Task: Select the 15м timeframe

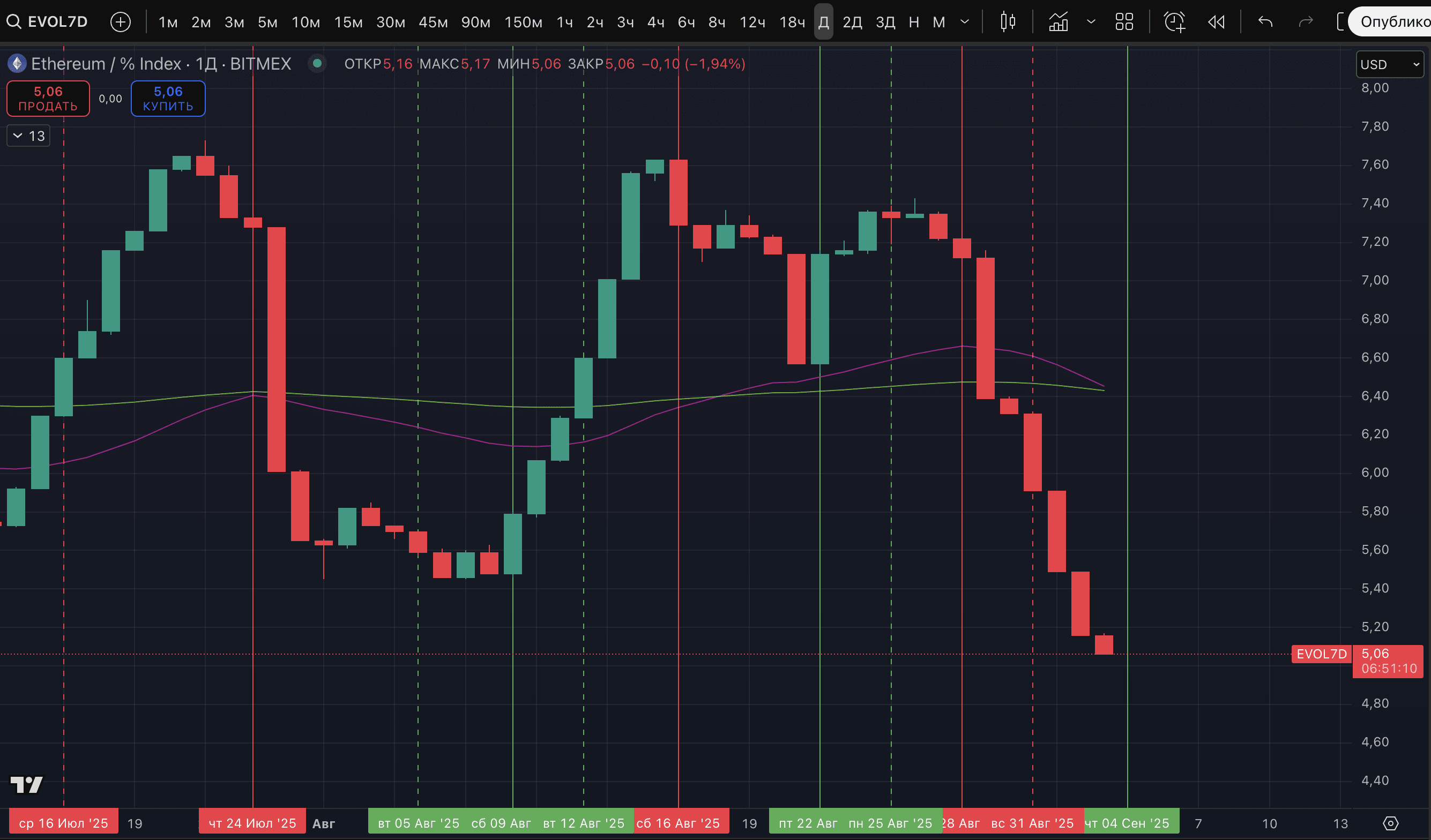Action: point(348,22)
